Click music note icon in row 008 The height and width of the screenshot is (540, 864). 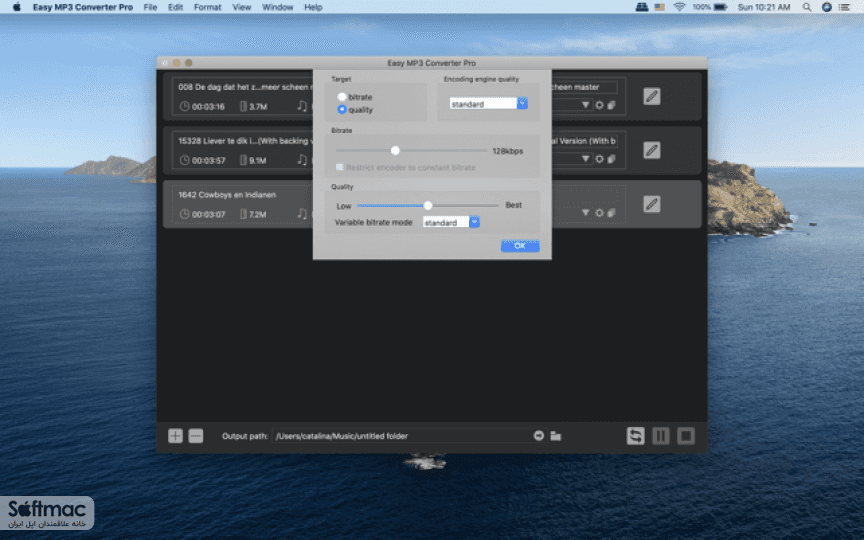point(302,105)
